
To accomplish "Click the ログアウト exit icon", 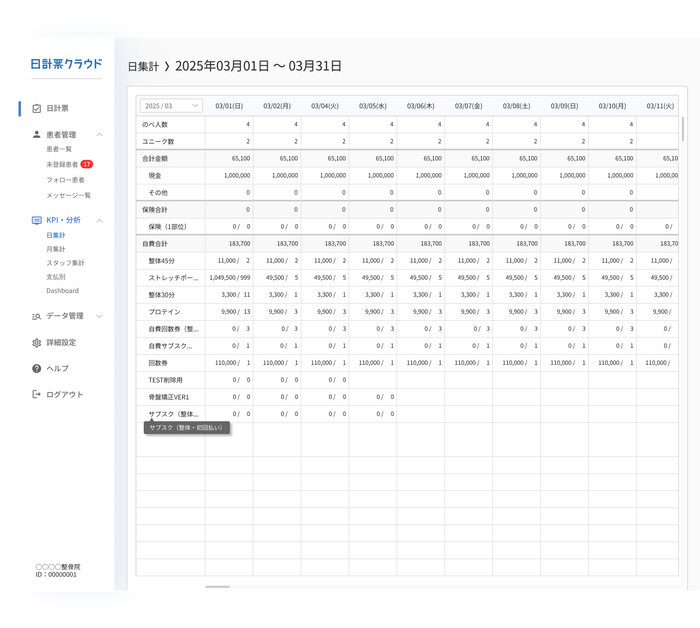I will click(x=37, y=394).
